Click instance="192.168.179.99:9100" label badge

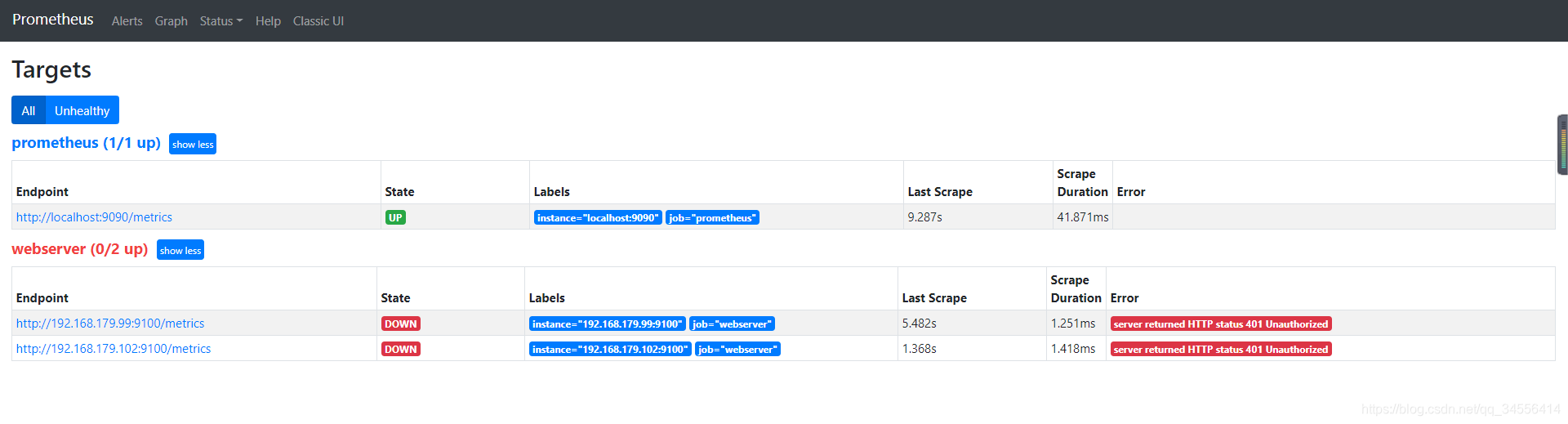[608, 324]
